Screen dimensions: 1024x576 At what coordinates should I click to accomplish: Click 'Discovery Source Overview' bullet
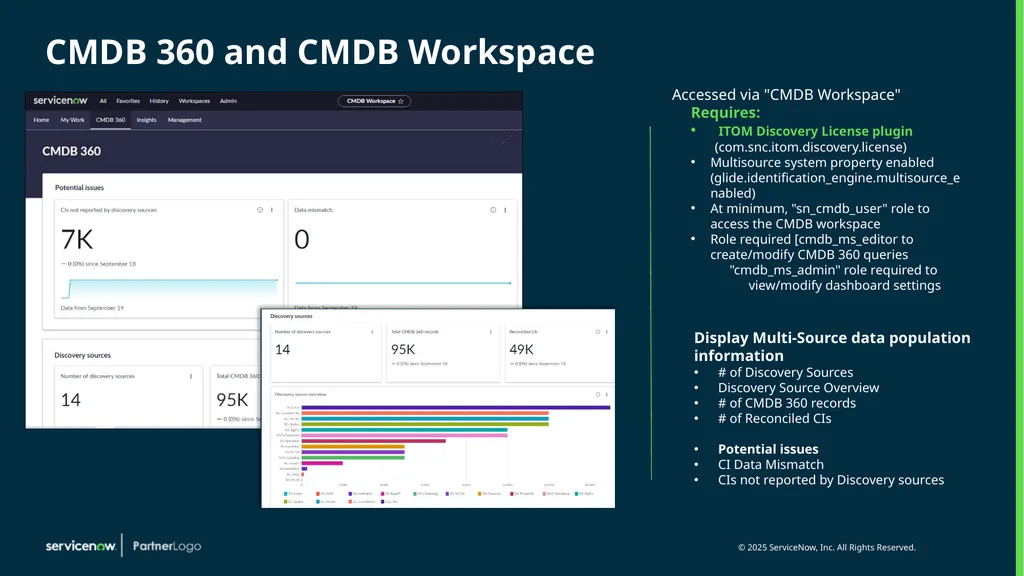pos(798,388)
